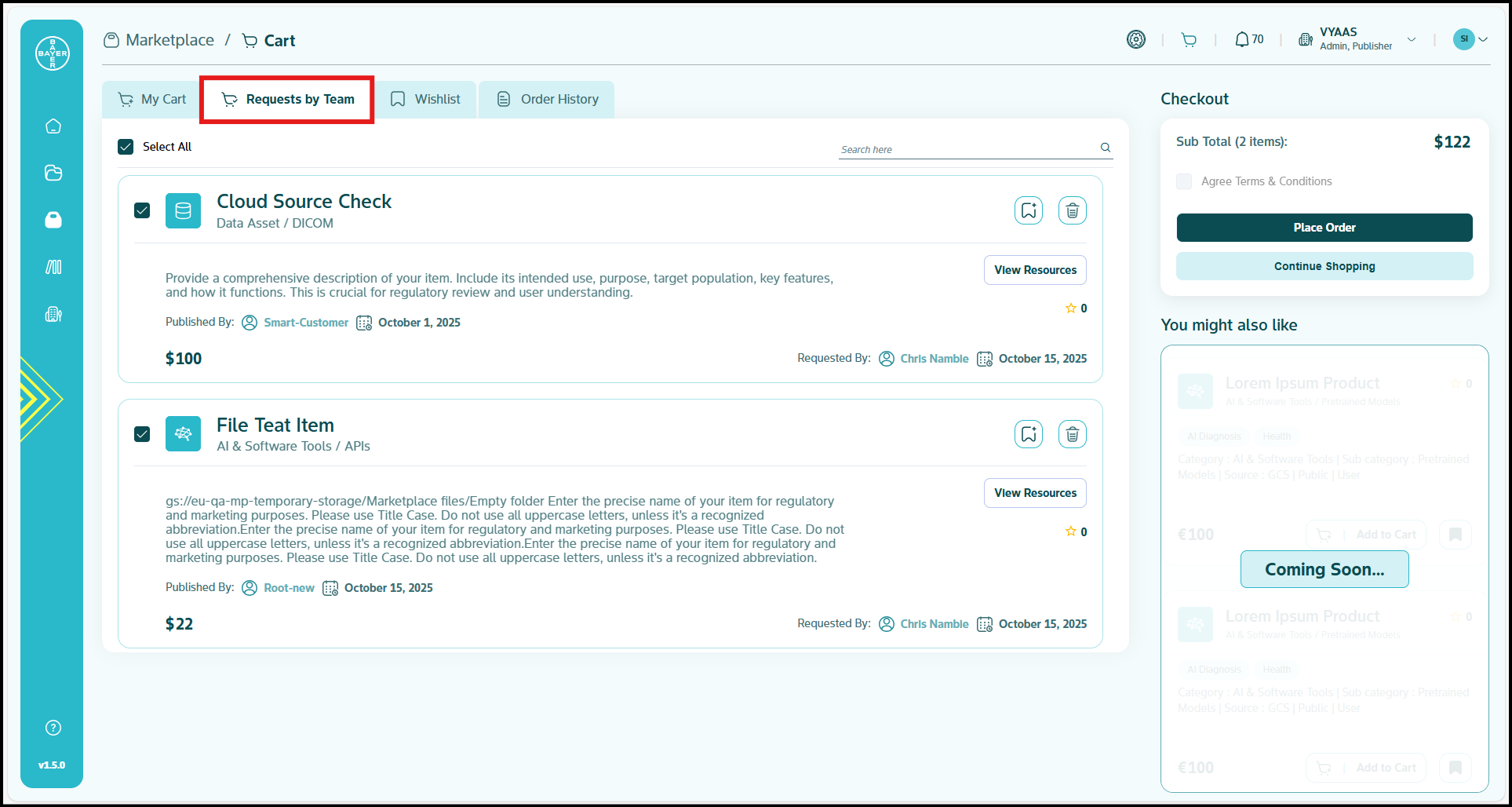
Task: Open the cart icon in top header
Action: pos(1190,40)
